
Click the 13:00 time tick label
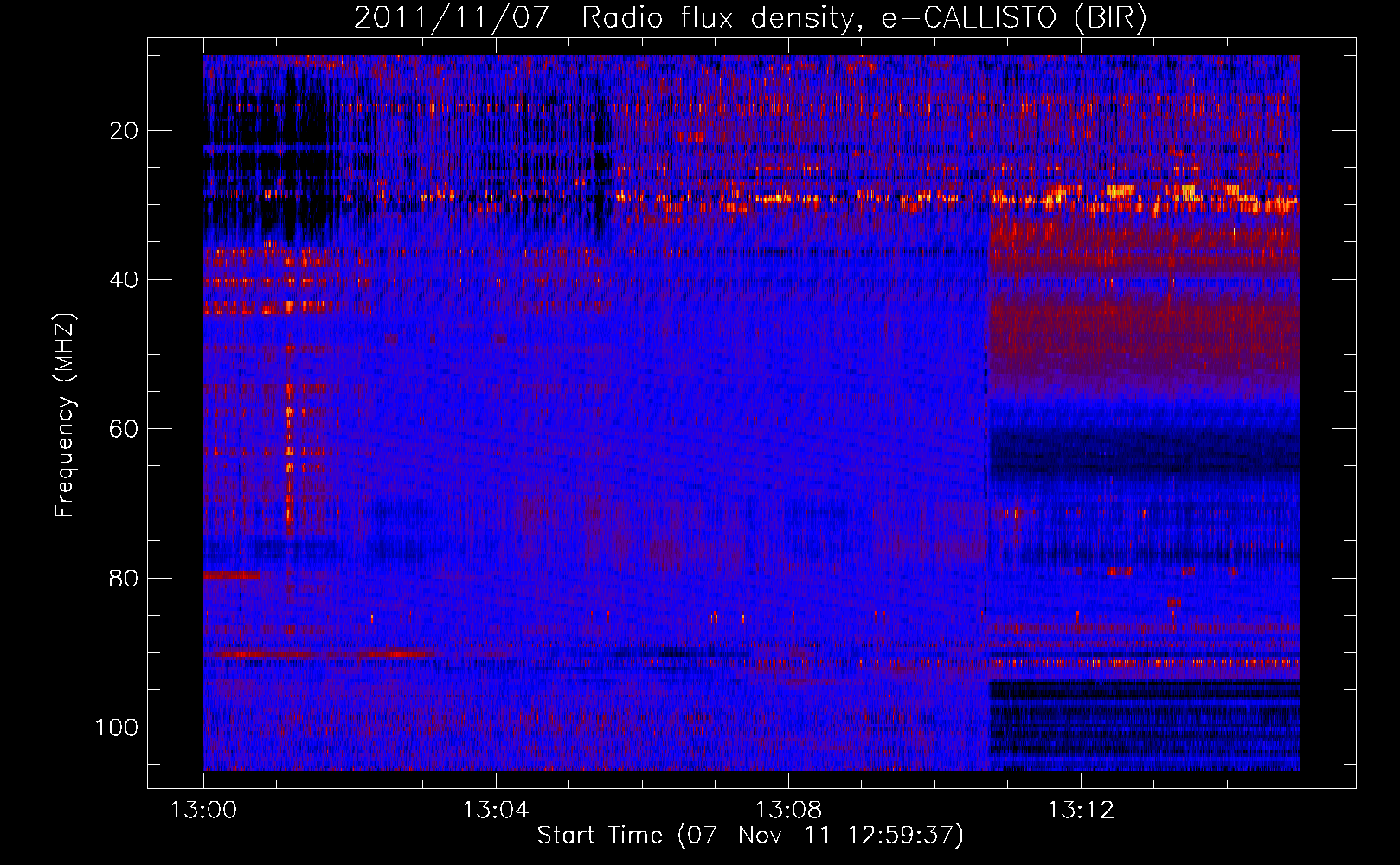203,811
